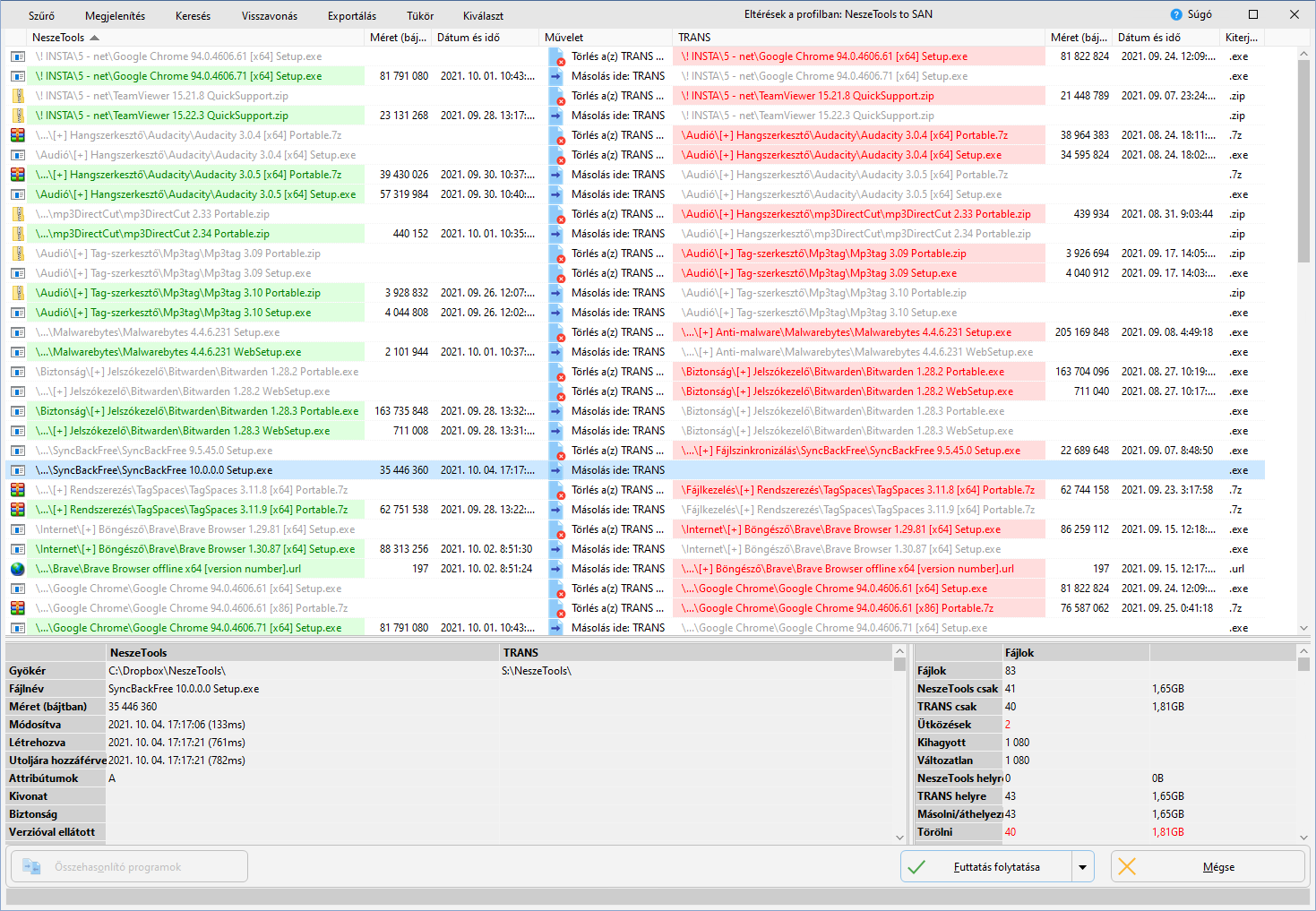Image resolution: width=1316 pixels, height=911 pixels.
Task: Click copy arrow icon for Chrome 94.0.4606.71 Setup row
Action: [556, 76]
